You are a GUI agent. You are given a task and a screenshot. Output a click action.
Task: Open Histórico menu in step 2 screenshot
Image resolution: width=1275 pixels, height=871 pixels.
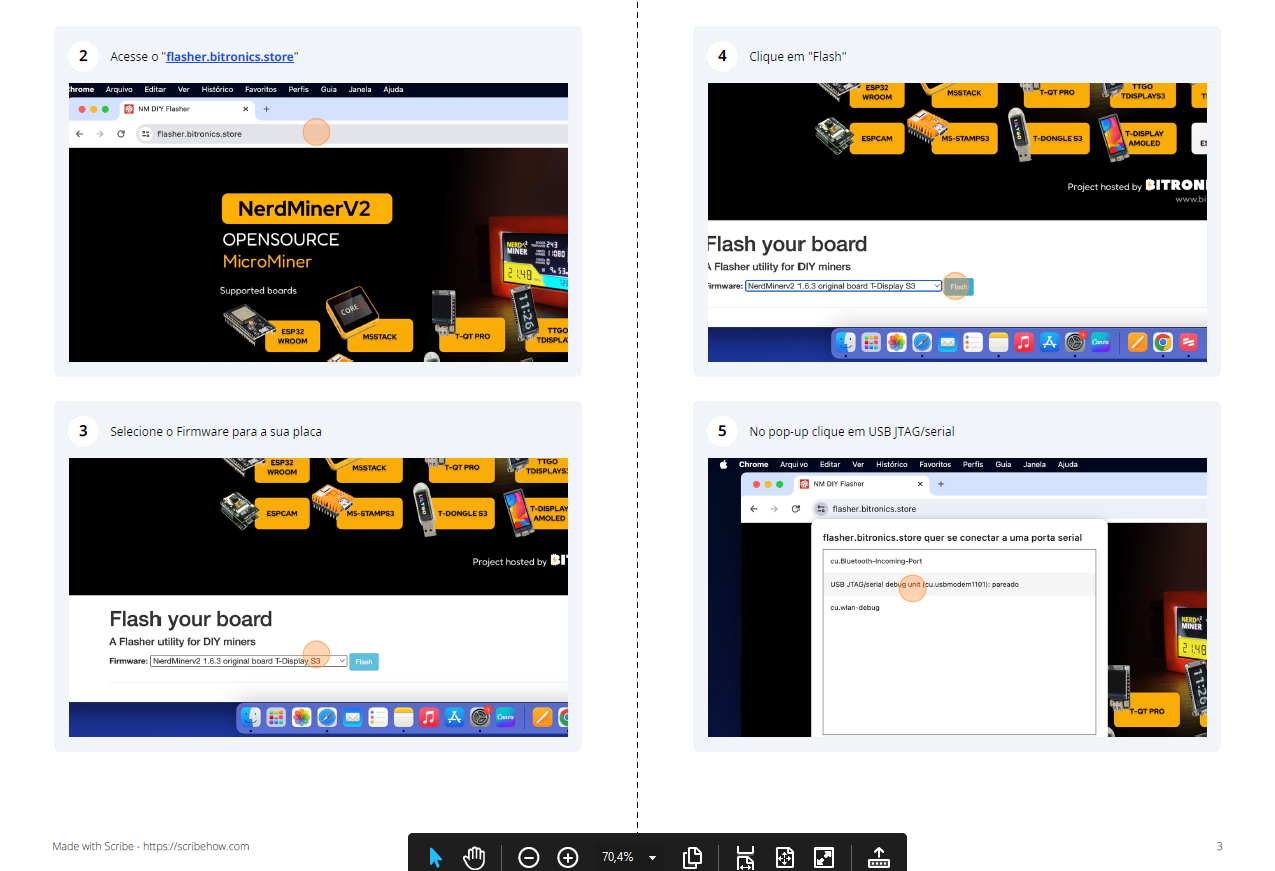(x=217, y=89)
